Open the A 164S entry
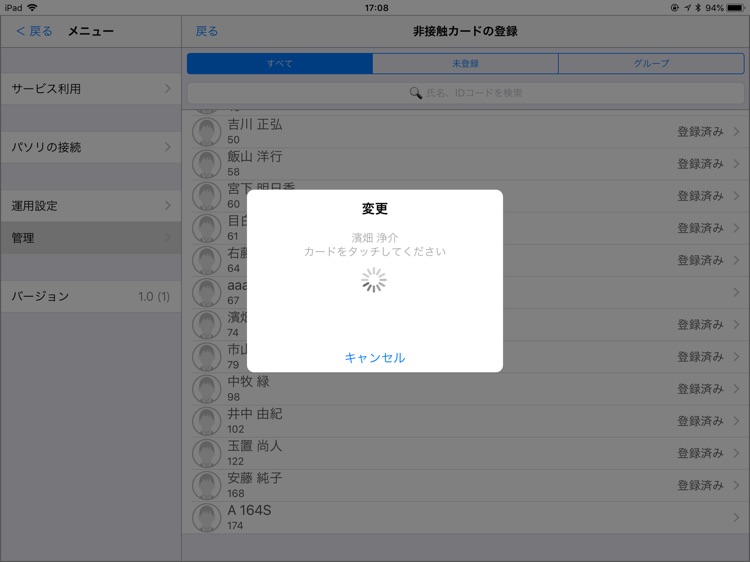Viewport: 750px width, 562px height. (465, 517)
